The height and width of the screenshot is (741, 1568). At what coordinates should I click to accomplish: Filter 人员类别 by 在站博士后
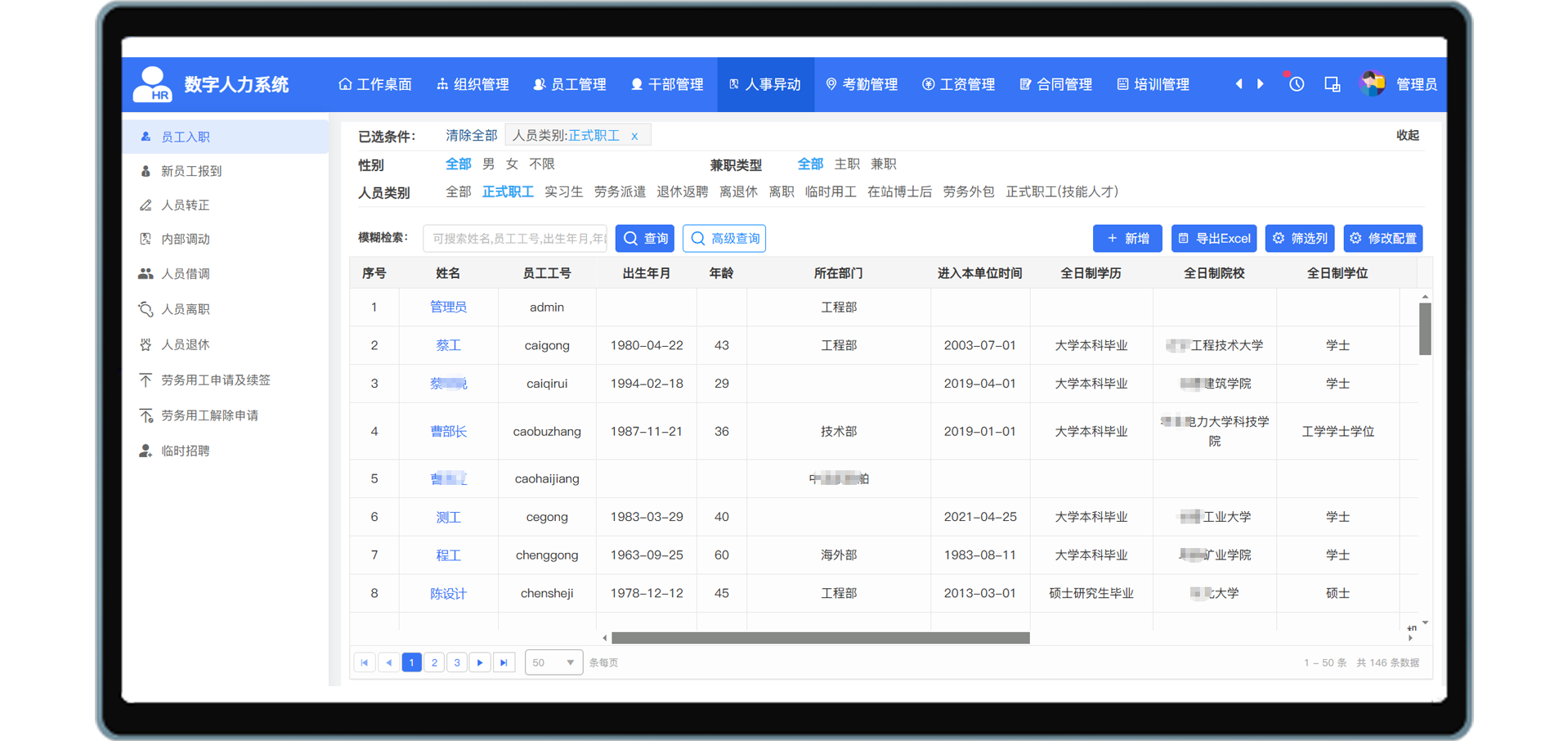[x=899, y=192]
